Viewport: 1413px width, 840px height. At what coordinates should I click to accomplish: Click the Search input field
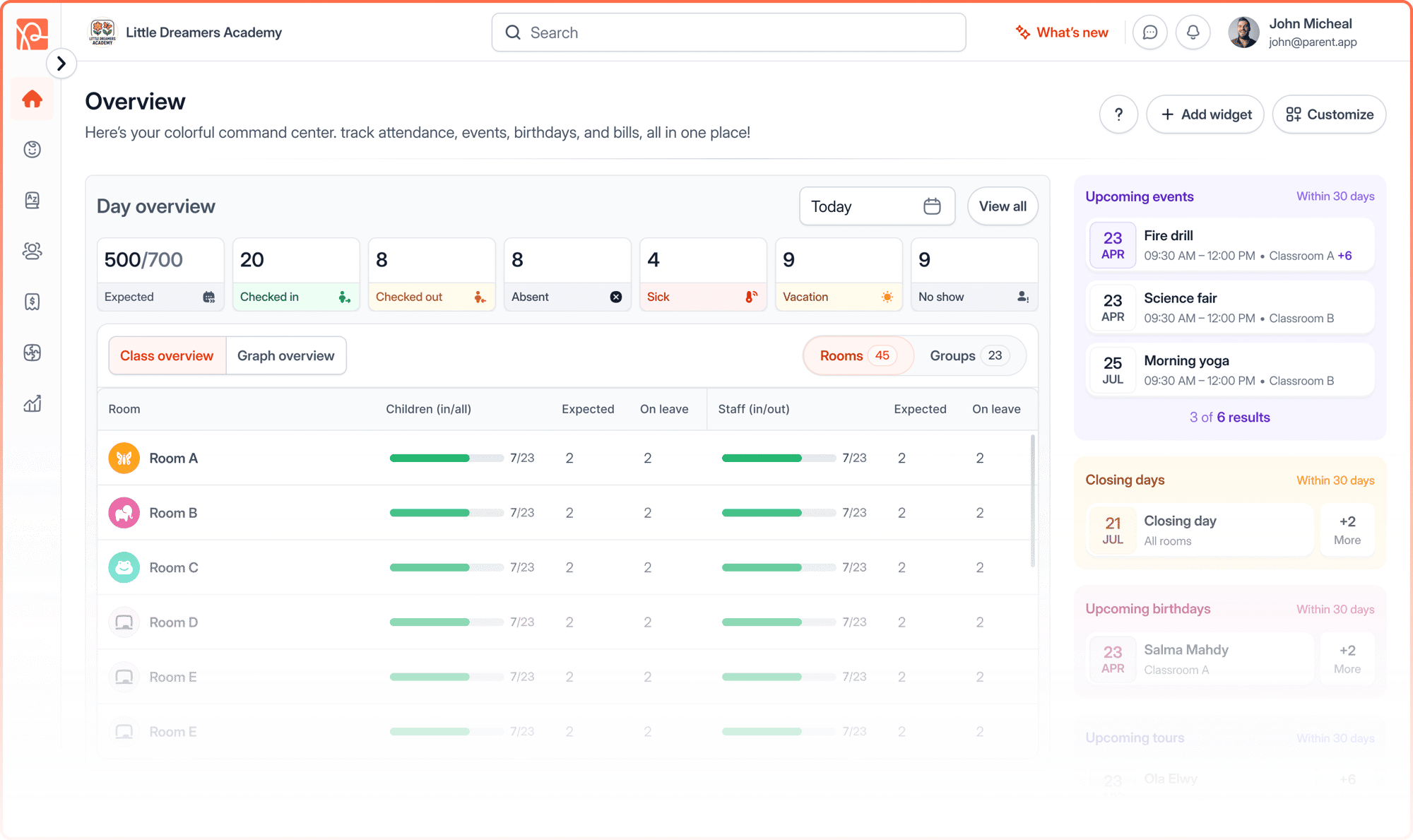[x=729, y=32]
